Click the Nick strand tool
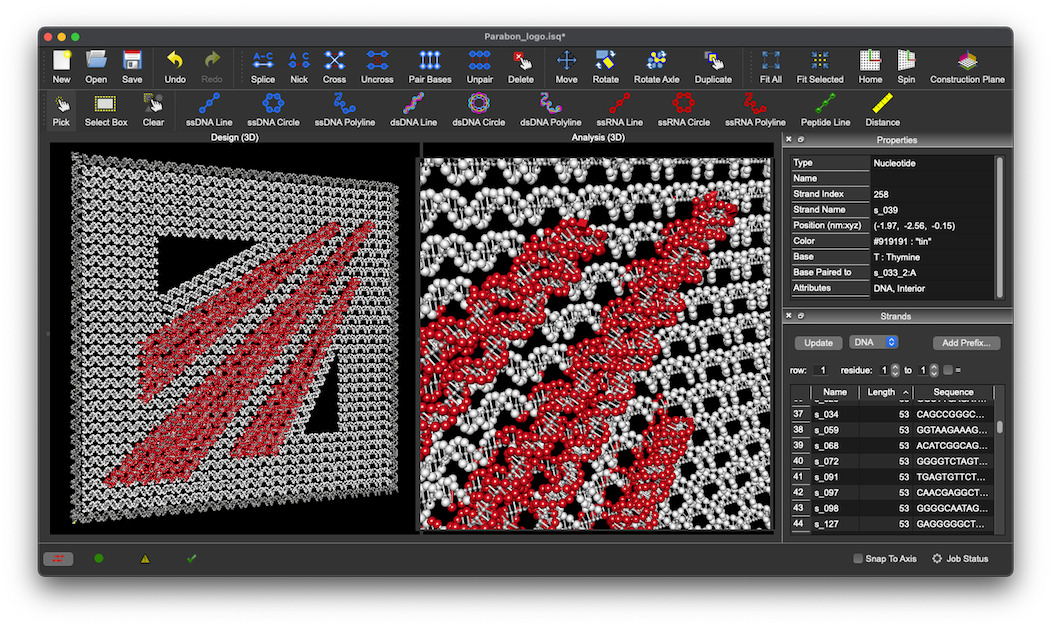Screen dimensions: 1052x628 [299, 66]
